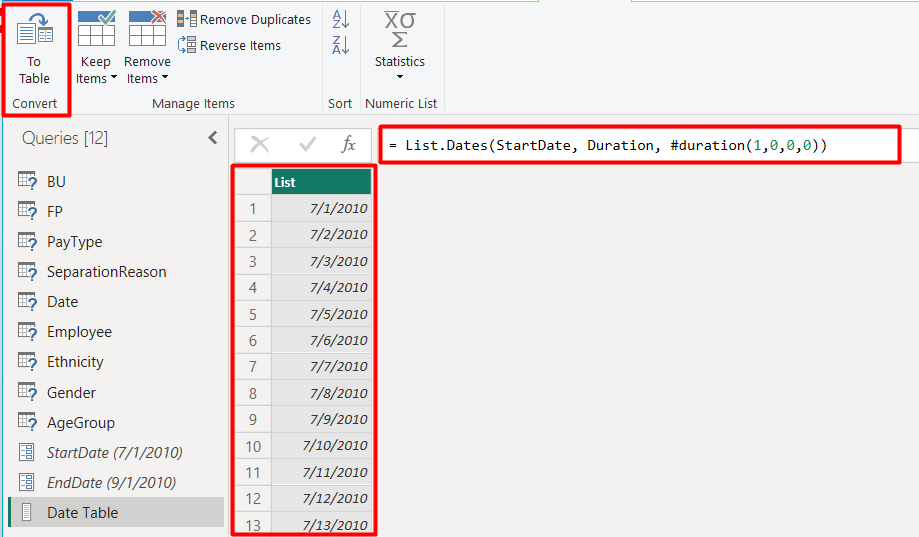
Task: Click into the List.Dates formula bar
Action: coord(639,145)
